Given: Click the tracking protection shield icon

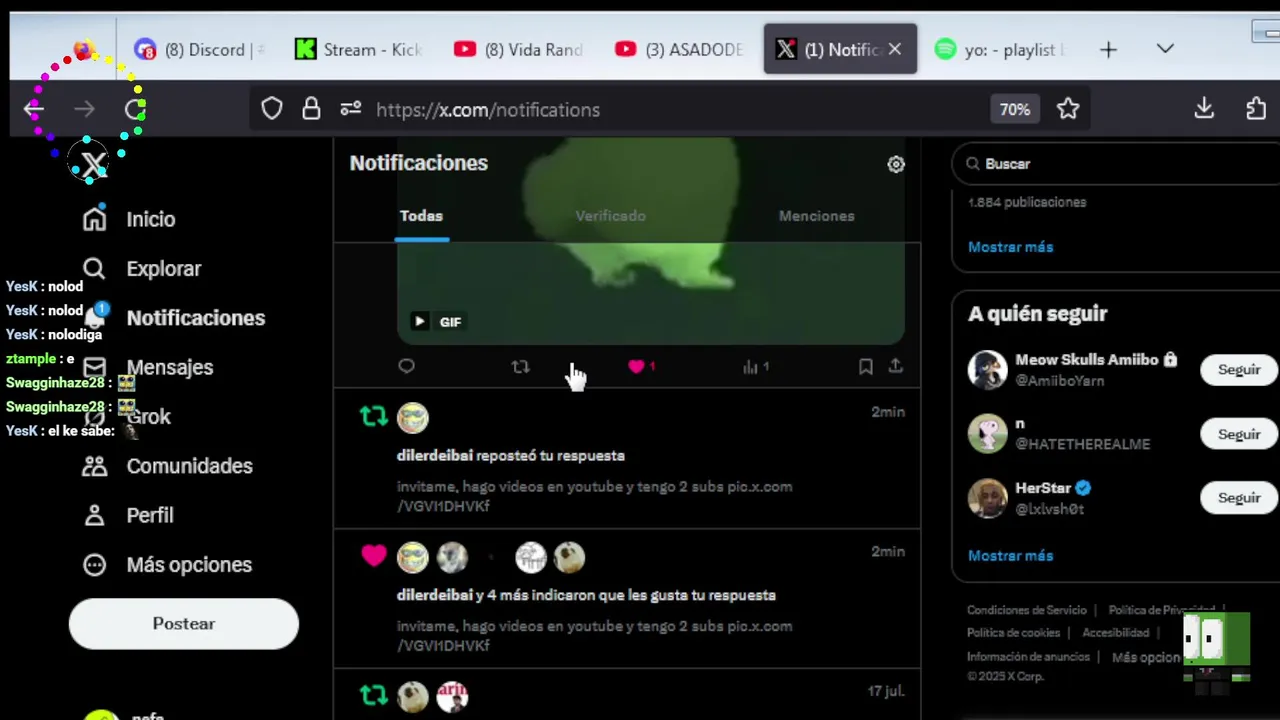Looking at the screenshot, I should click(272, 109).
